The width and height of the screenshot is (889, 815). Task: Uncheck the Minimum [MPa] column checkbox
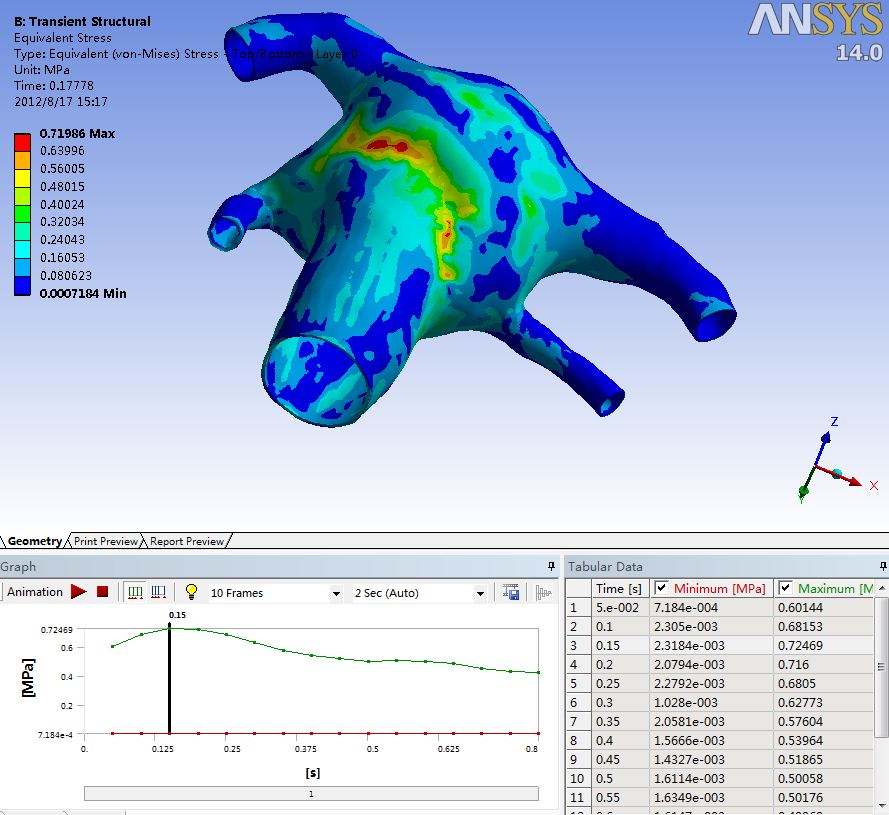661,588
